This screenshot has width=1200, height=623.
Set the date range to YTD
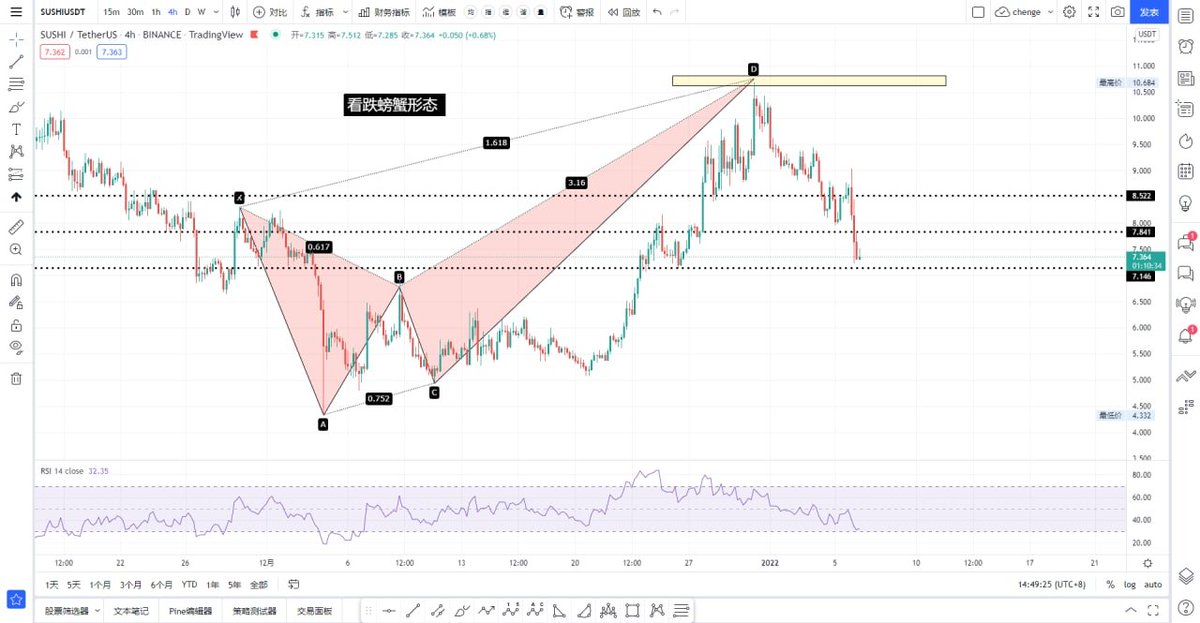189,584
